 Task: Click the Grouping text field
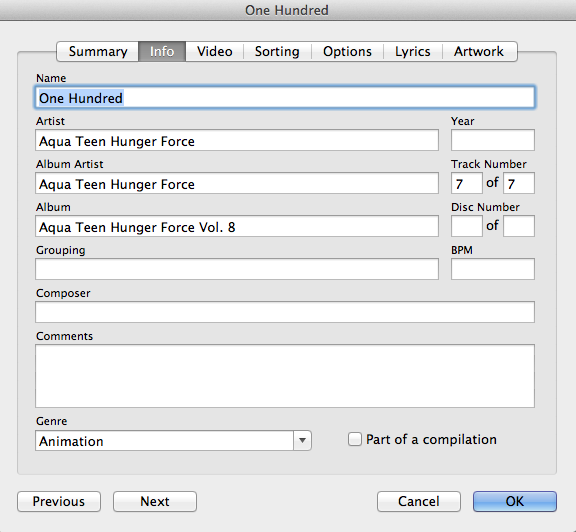click(x=237, y=269)
